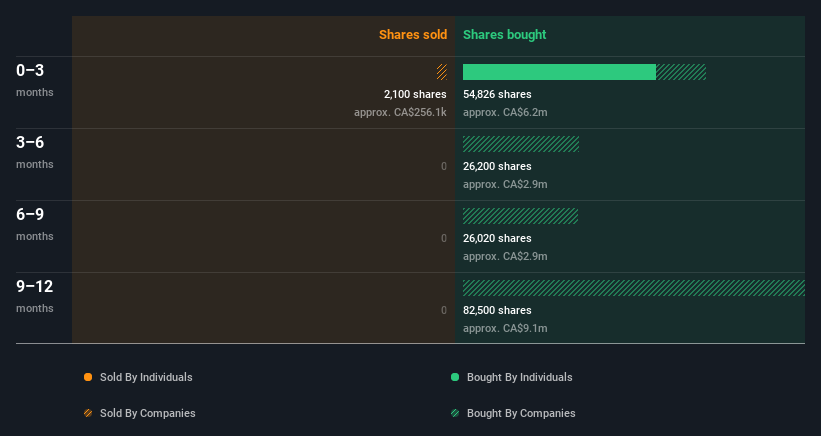Click the Shares bought column header

click(504, 35)
